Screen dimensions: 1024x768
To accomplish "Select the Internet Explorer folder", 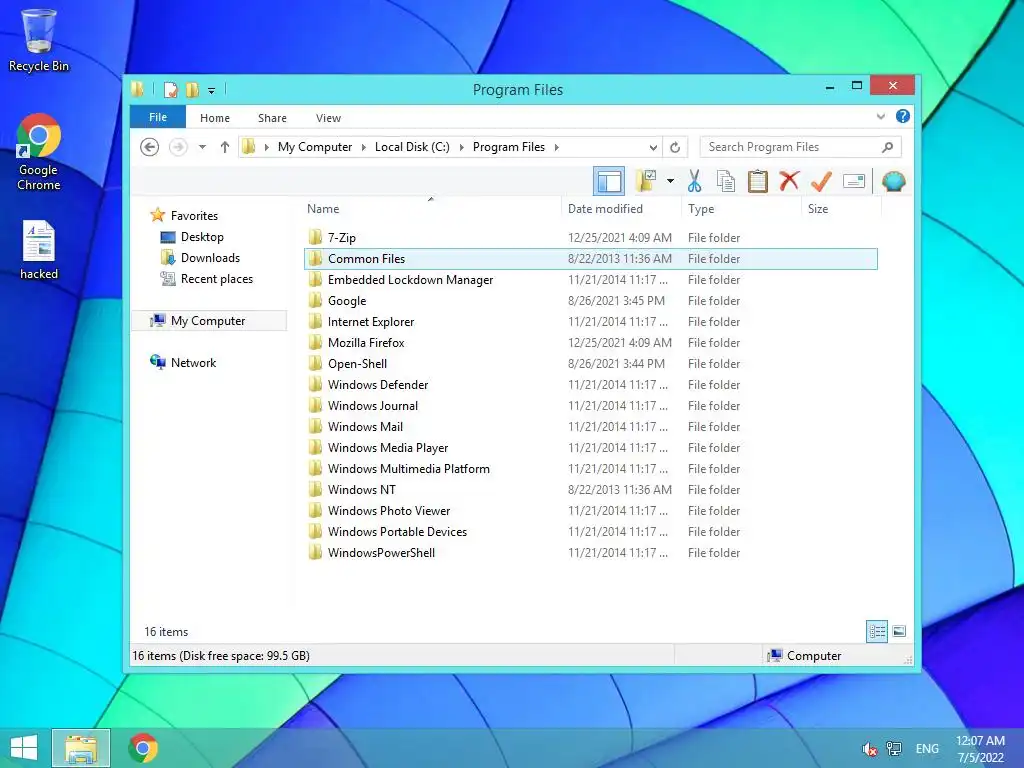I will [370, 321].
